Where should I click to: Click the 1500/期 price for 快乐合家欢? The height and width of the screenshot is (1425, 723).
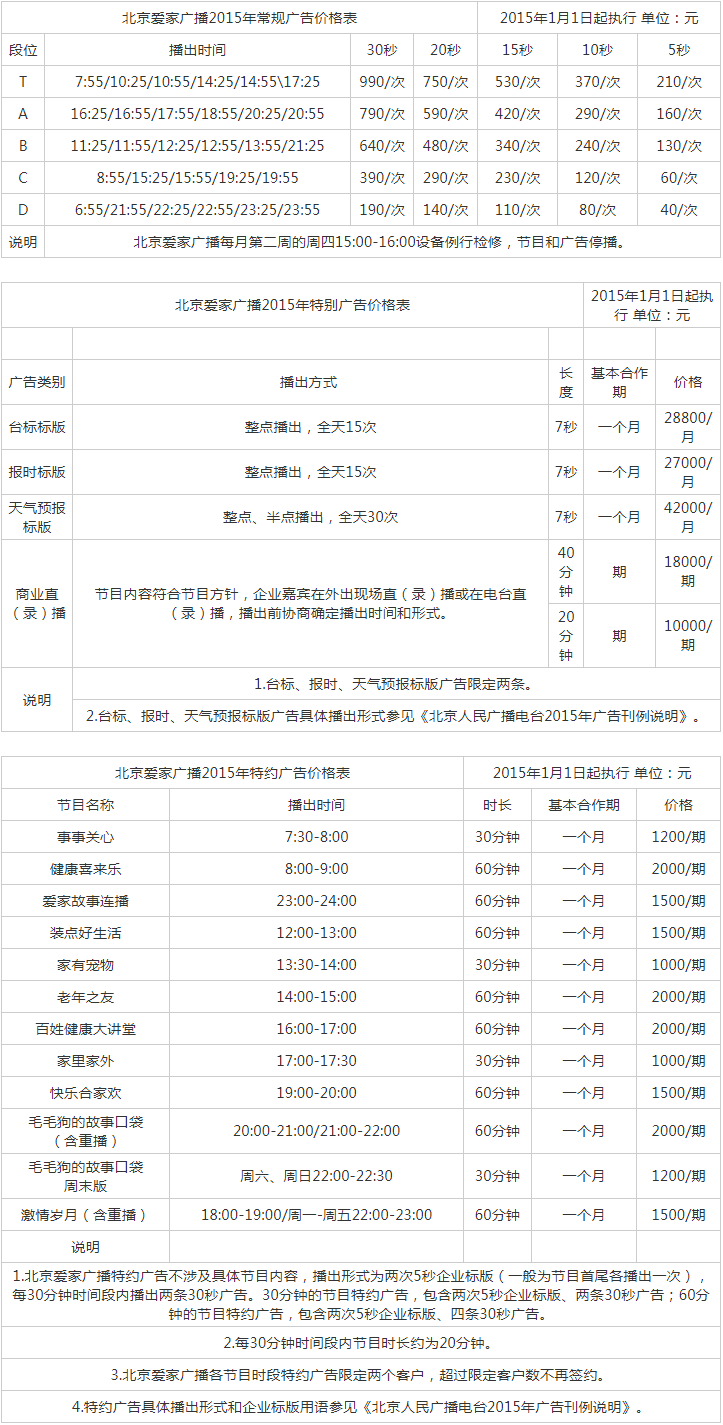click(x=678, y=1093)
